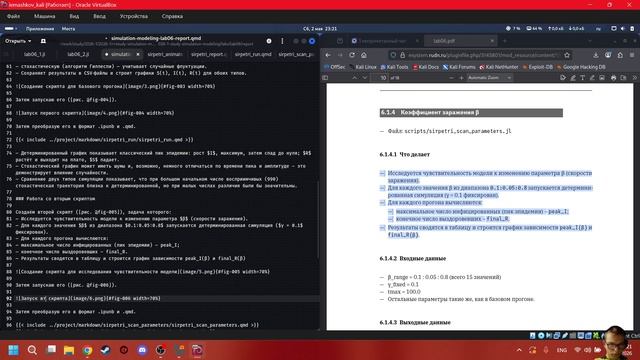640x360 pixels.
Task: Expand the Открыть dropdown in the text editor
Action: (x=18, y=41)
